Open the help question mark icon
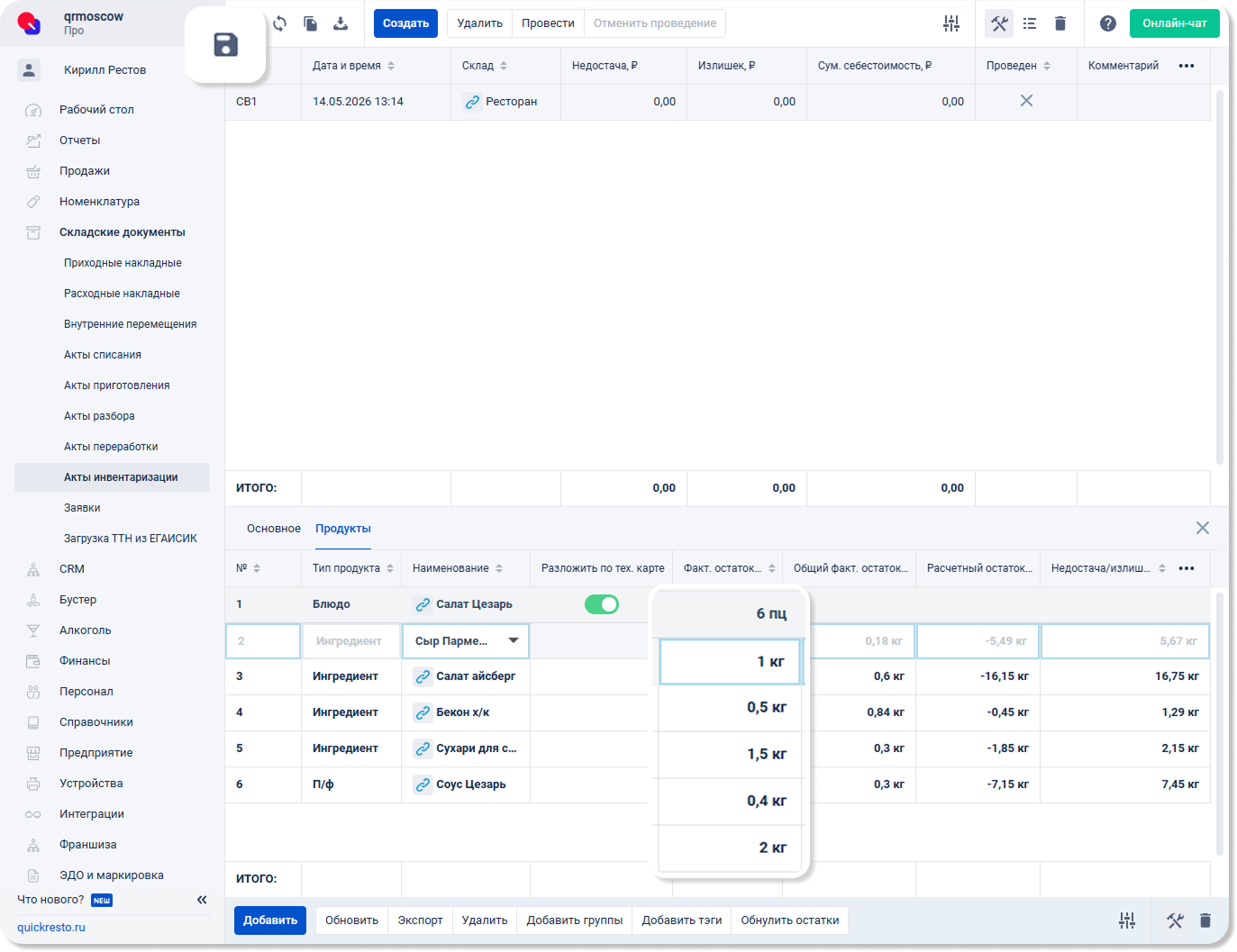The height and width of the screenshot is (952, 1237). (x=1108, y=23)
